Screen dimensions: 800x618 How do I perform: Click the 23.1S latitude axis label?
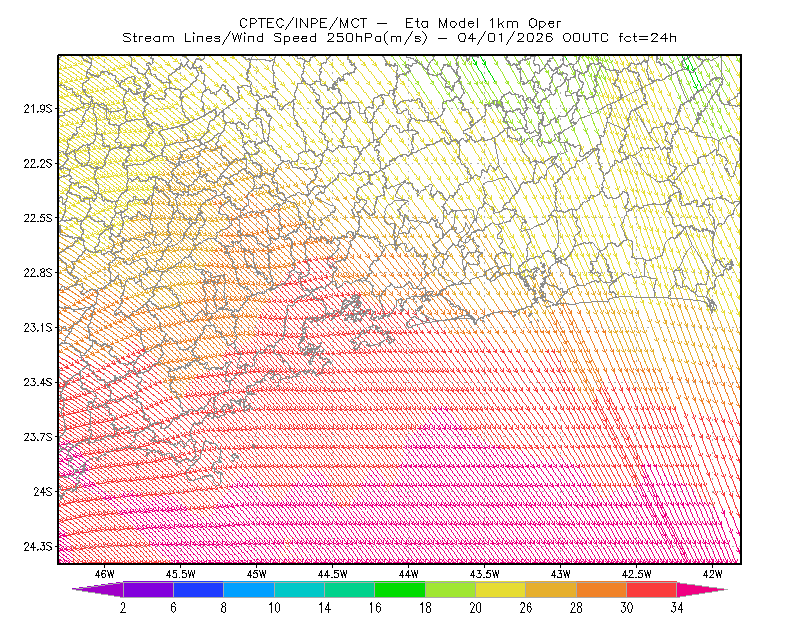point(38,328)
